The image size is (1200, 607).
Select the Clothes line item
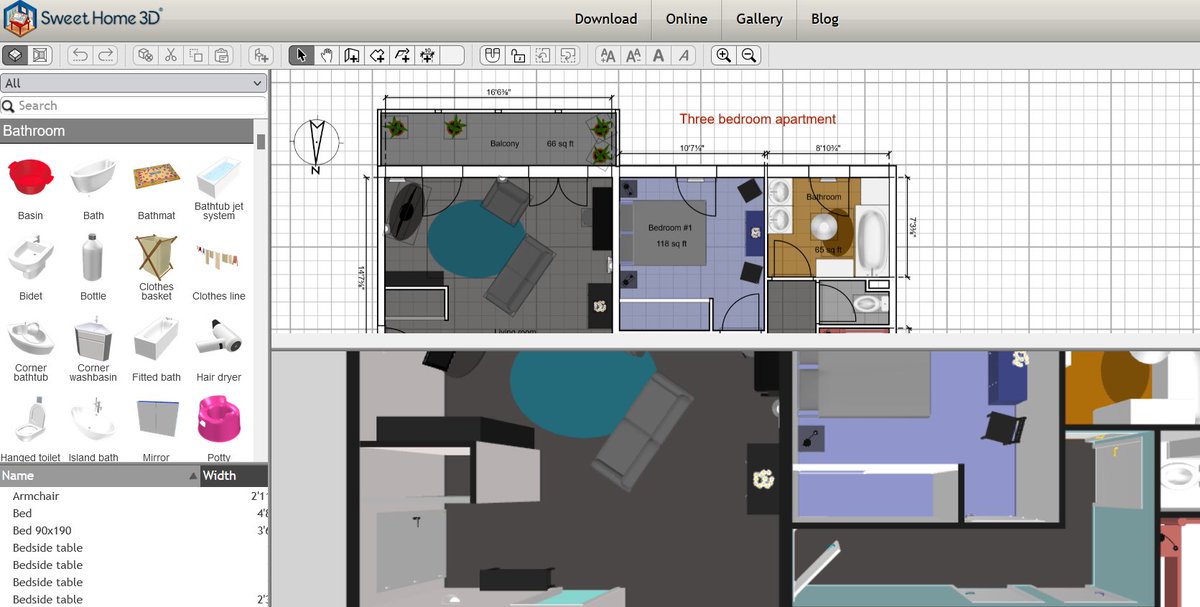(219, 267)
